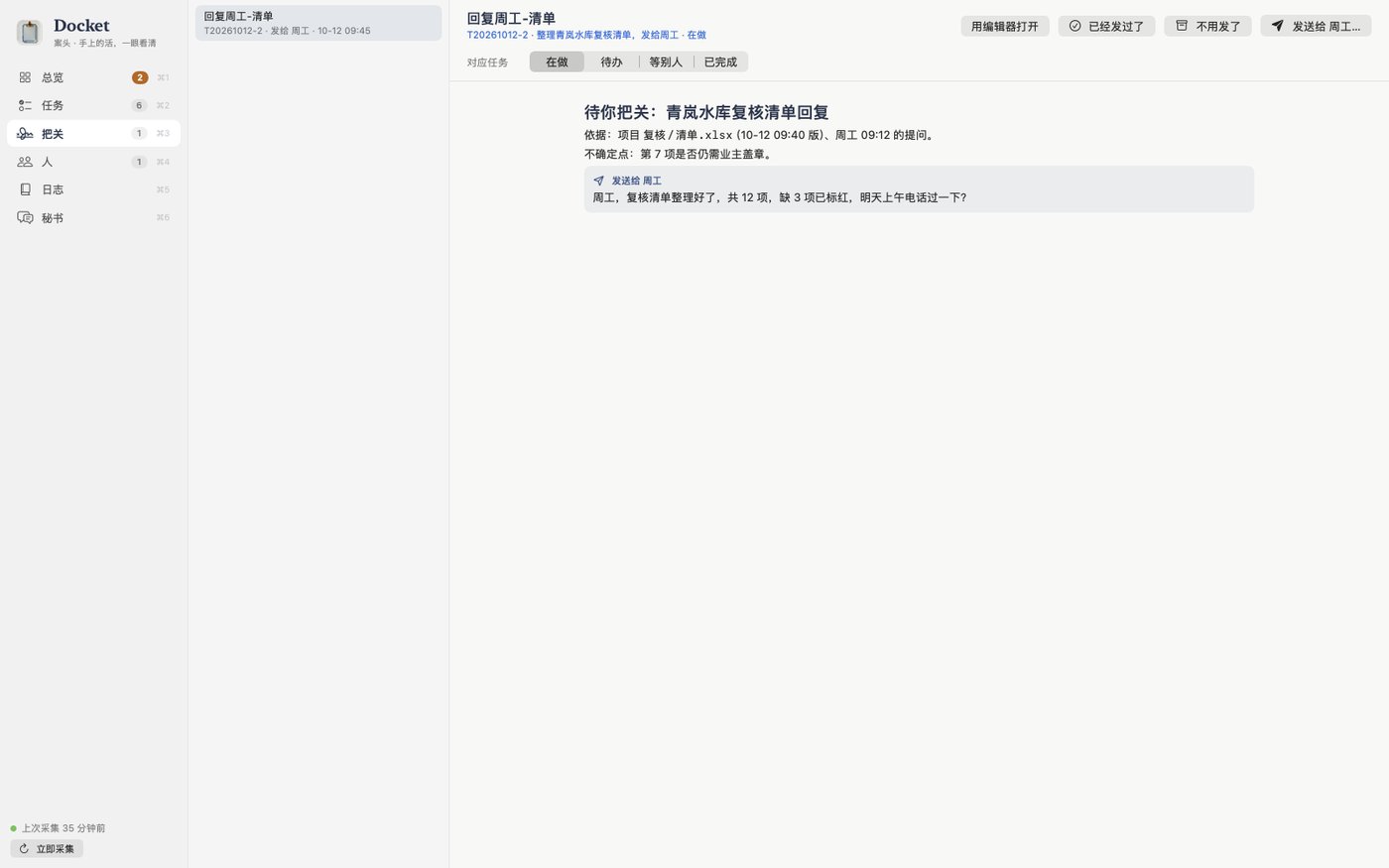This screenshot has width=1389, height=868.
Task: Set task status to 已完成
Action: (720, 62)
